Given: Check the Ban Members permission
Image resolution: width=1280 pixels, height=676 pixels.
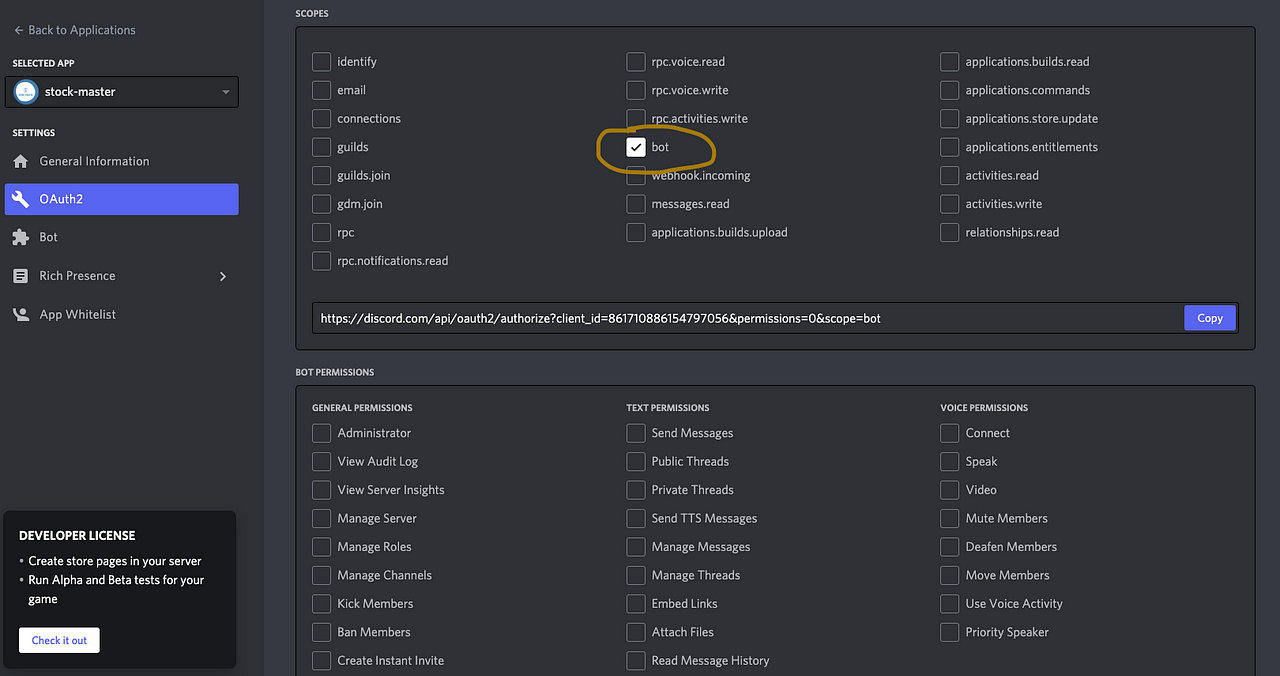Looking at the screenshot, I should 321,633.
